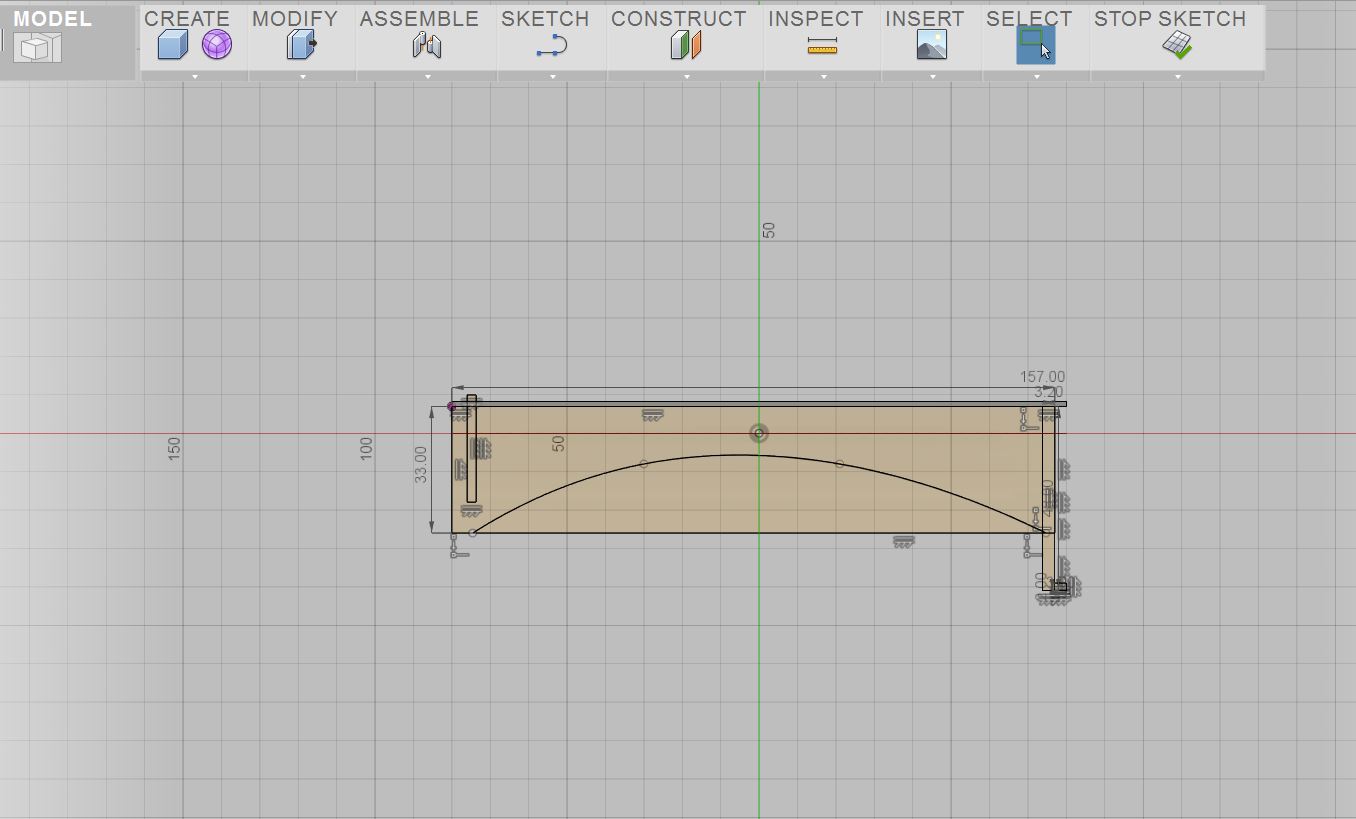Expand the INSERT dropdown arrow
1356x819 pixels.
pos(932,76)
